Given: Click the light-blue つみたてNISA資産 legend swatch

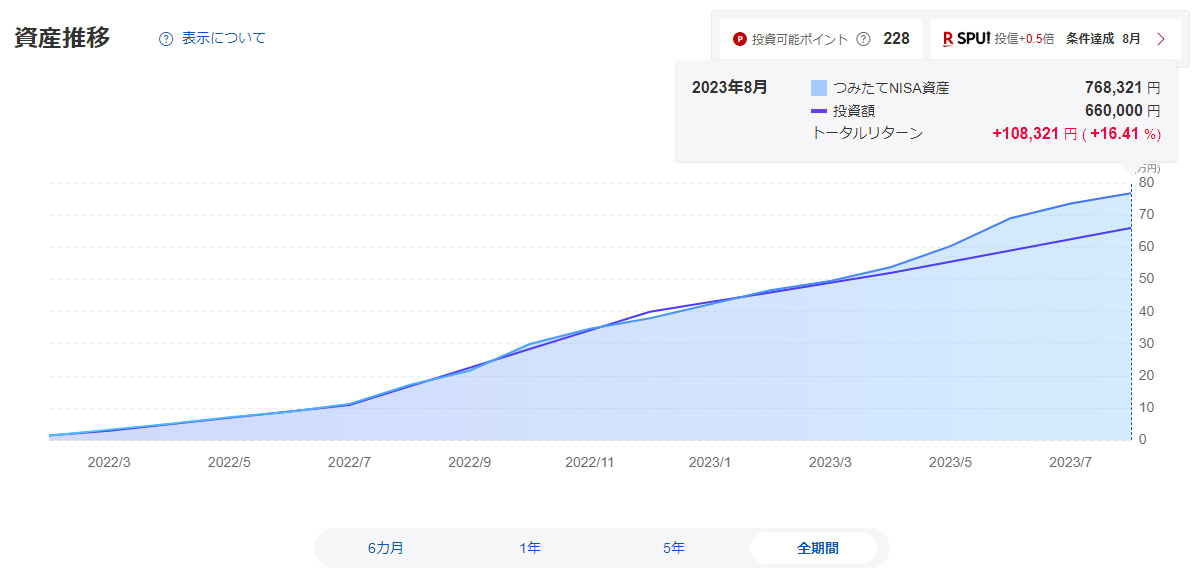Looking at the screenshot, I should [x=819, y=88].
